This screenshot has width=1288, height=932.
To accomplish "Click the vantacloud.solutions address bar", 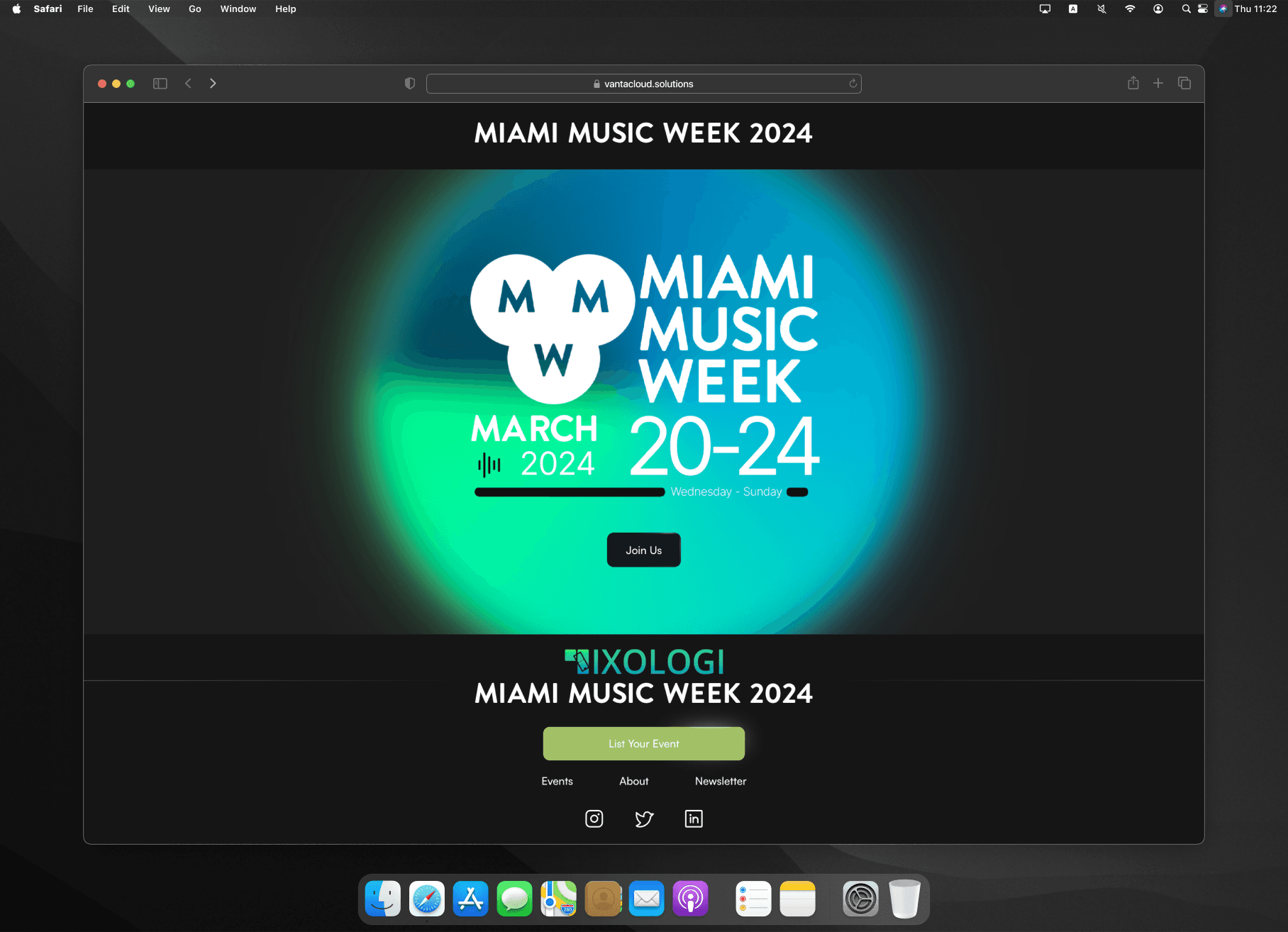I will coord(643,84).
